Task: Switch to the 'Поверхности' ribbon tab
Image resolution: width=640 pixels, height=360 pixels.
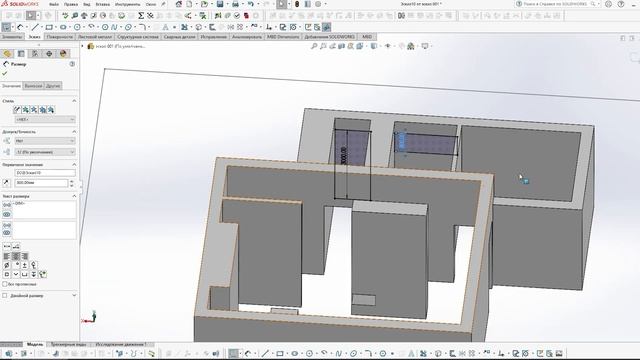Action: pyautogui.click(x=60, y=37)
